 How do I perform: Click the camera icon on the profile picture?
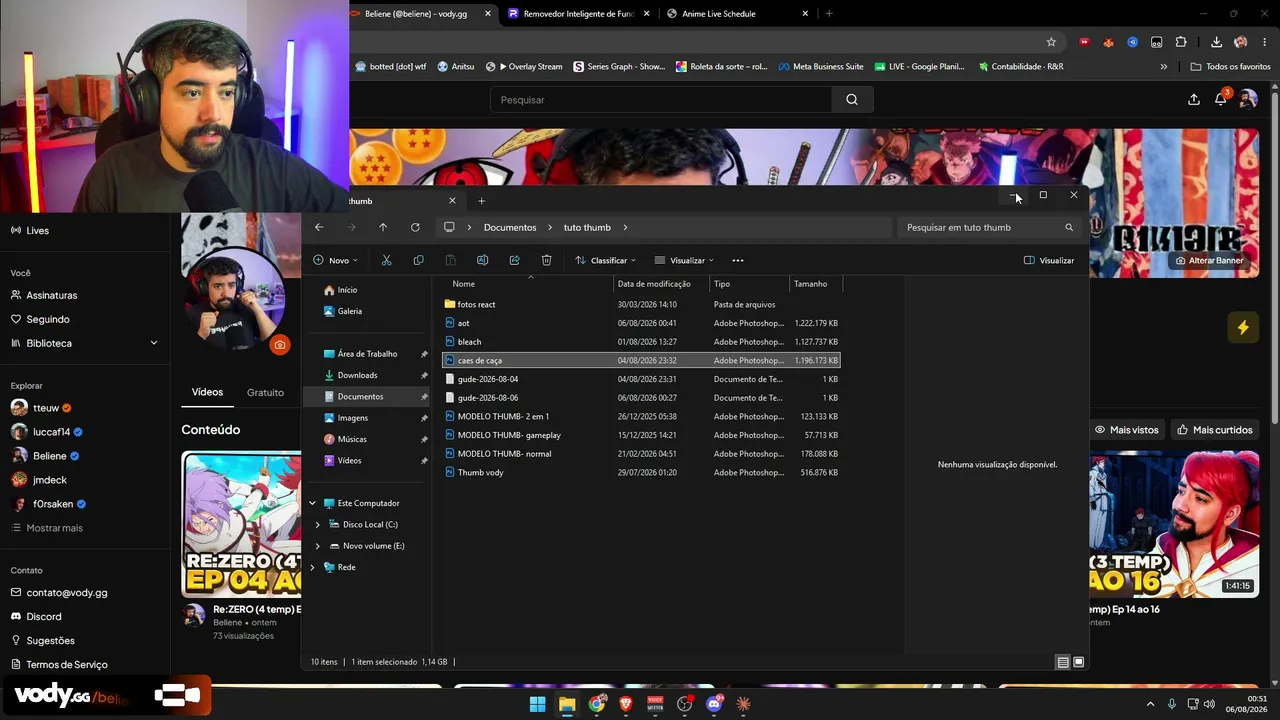(x=279, y=345)
